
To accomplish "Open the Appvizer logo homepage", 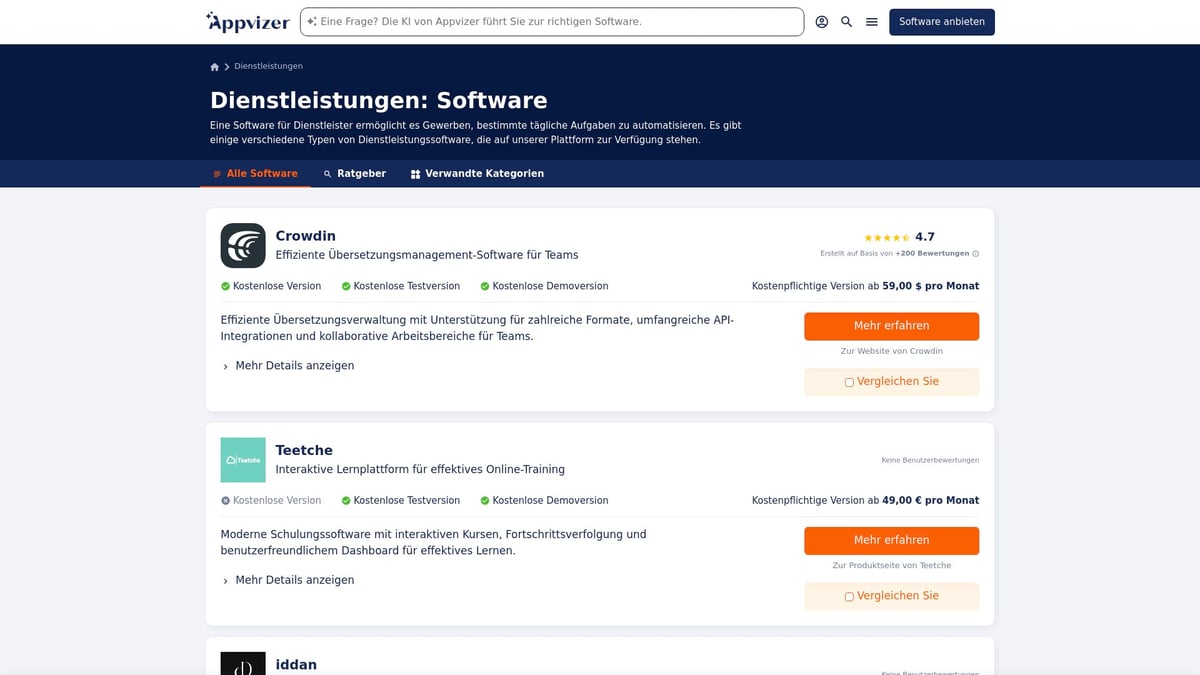I will click(x=247, y=22).
